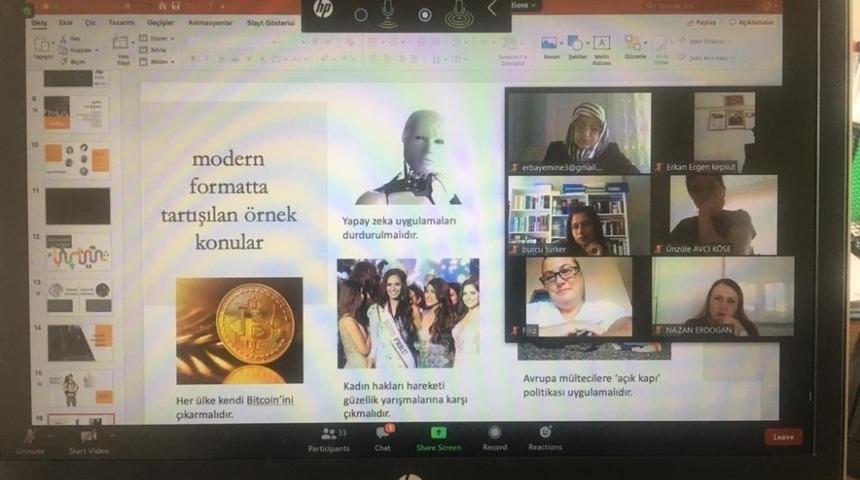Open Açıklamalar comments button
The image size is (860, 480).
[751, 22]
